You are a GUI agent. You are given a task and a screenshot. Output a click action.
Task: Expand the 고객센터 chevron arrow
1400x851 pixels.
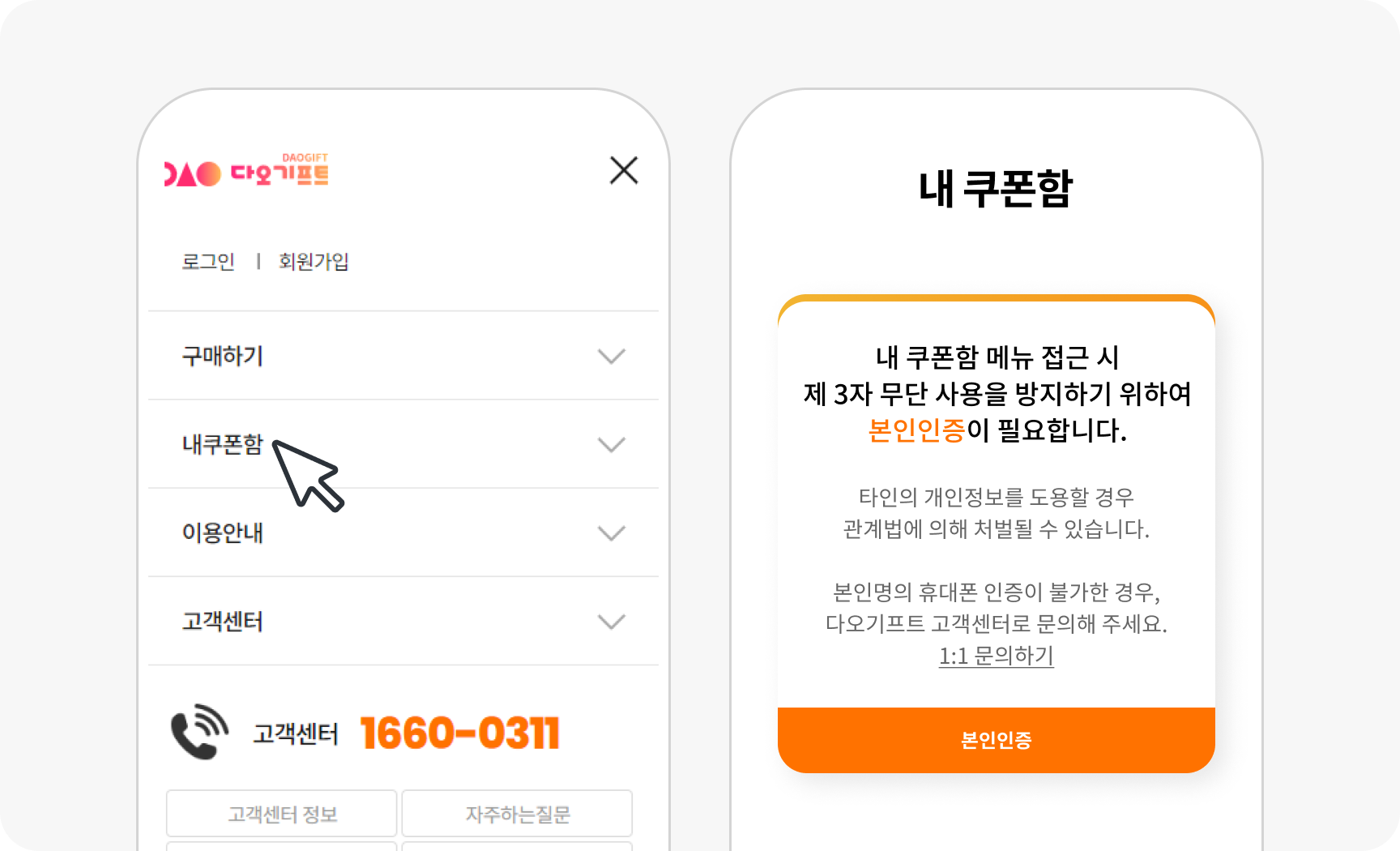point(611,622)
